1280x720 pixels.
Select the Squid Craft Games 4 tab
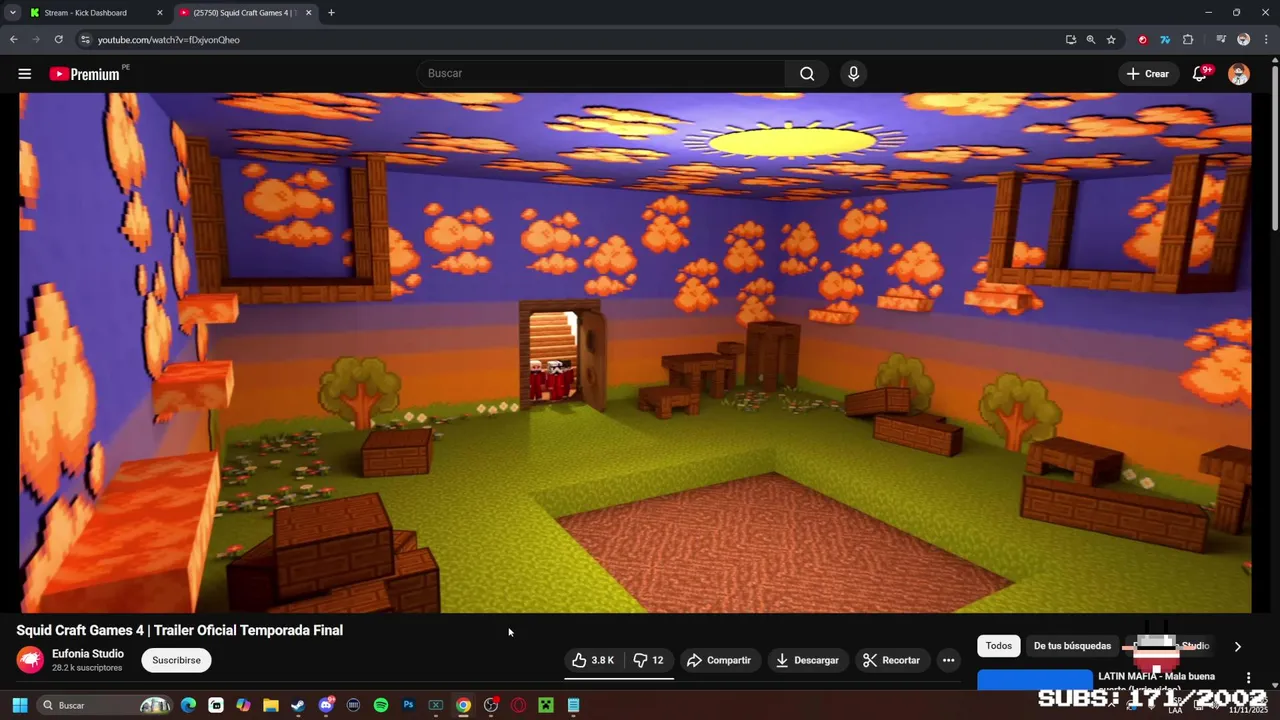point(246,13)
